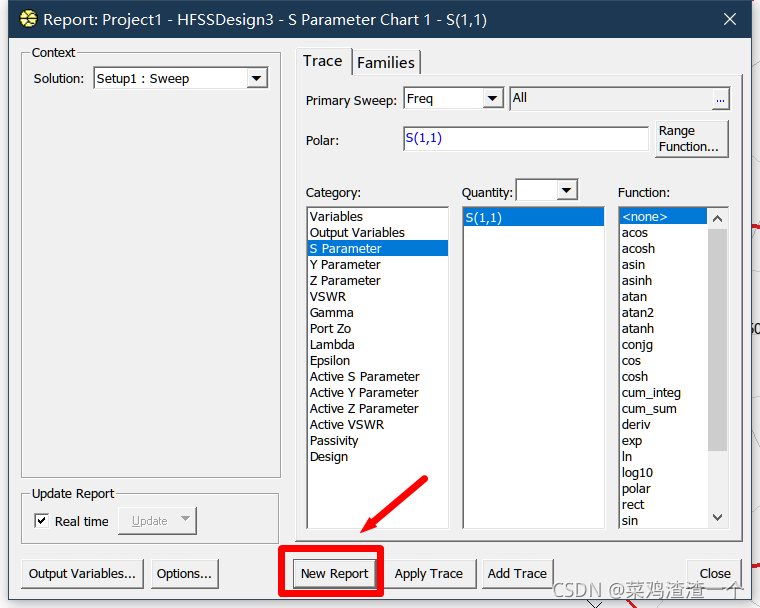The height and width of the screenshot is (608, 760).
Task: Click the Apply Trace button
Action: click(428, 574)
